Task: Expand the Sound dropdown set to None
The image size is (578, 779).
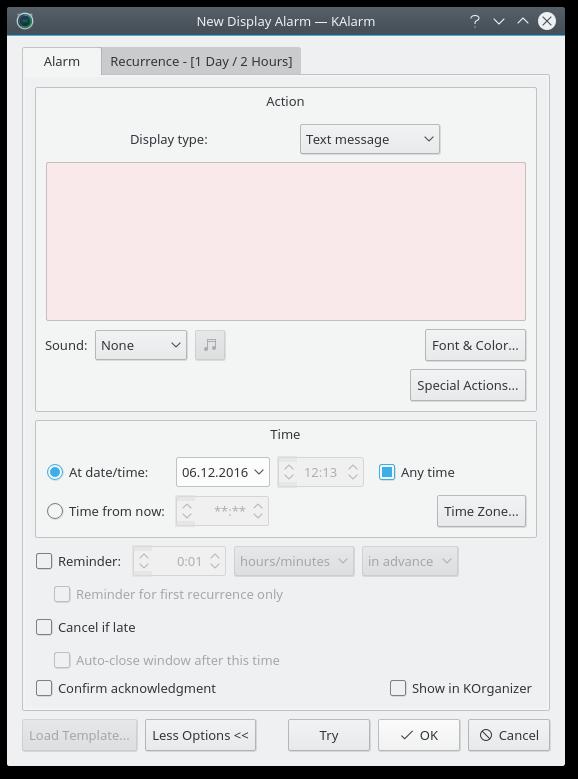Action: (x=141, y=345)
